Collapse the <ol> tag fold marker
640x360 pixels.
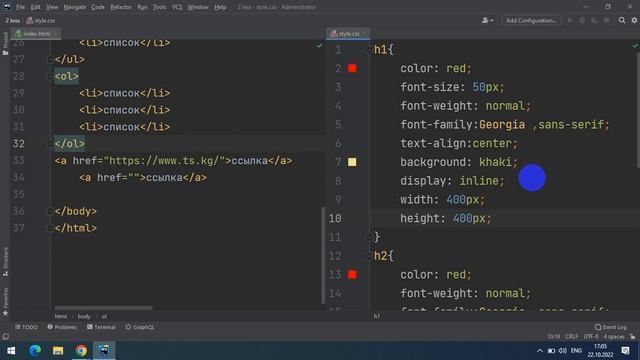pos(50,76)
